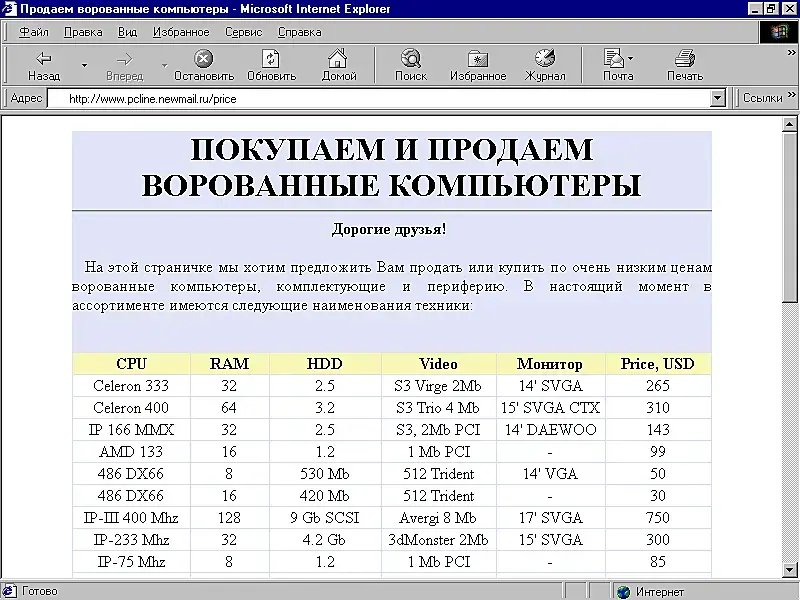Click the Celeron 400 cell
Image resolution: width=800 pixels, height=600 pixels.
coord(131,408)
